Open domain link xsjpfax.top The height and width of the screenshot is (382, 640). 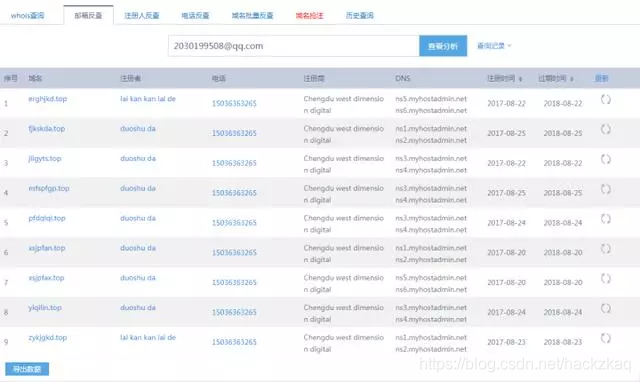pyautogui.click(x=46, y=278)
